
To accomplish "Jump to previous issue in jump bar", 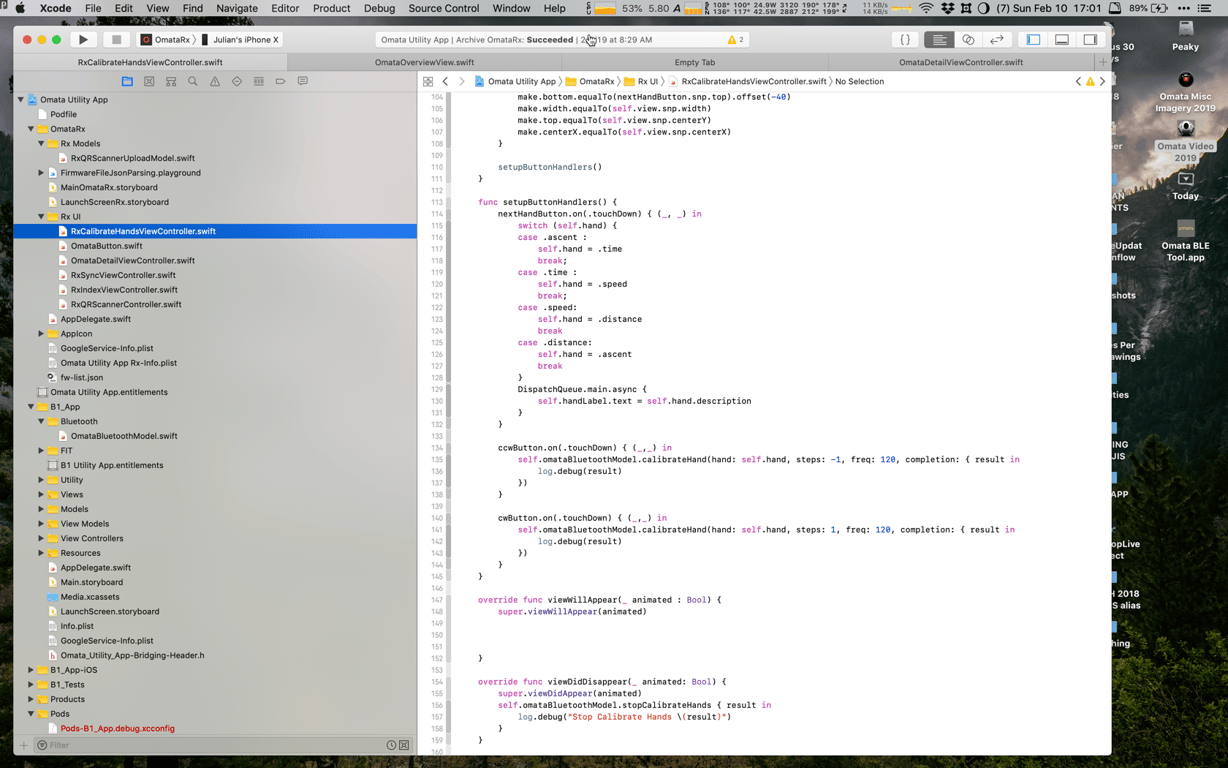I will pos(1078,81).
